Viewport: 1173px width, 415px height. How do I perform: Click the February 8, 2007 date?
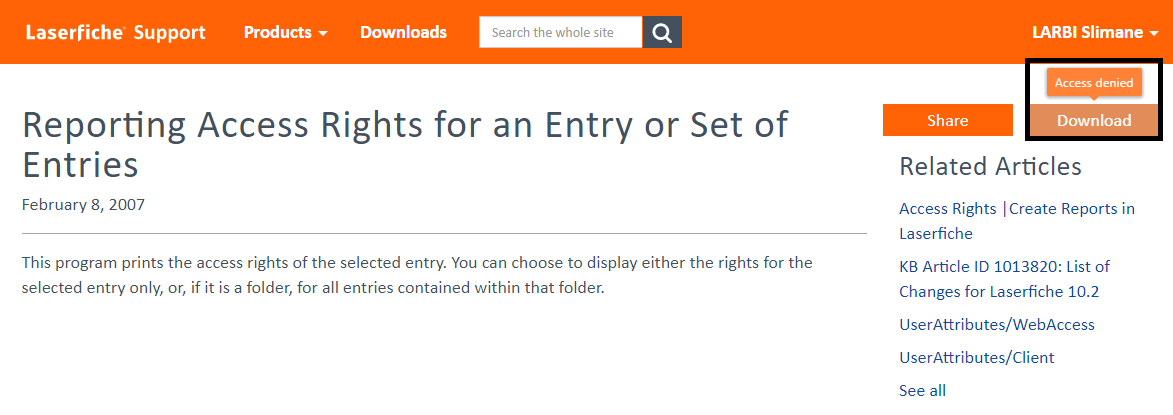[83, 204]
